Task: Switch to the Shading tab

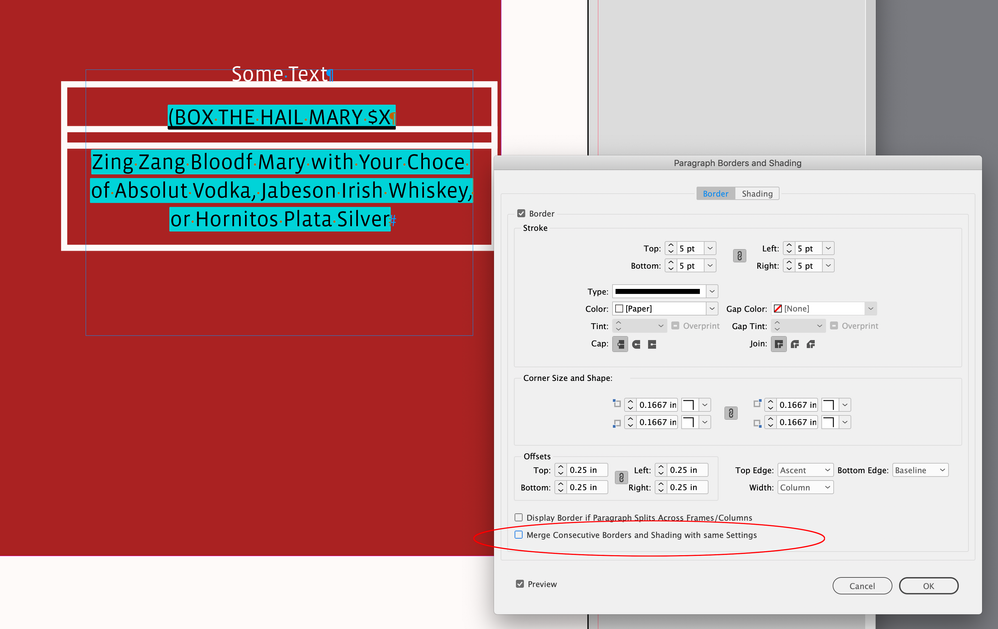Action: pos(757,194)
